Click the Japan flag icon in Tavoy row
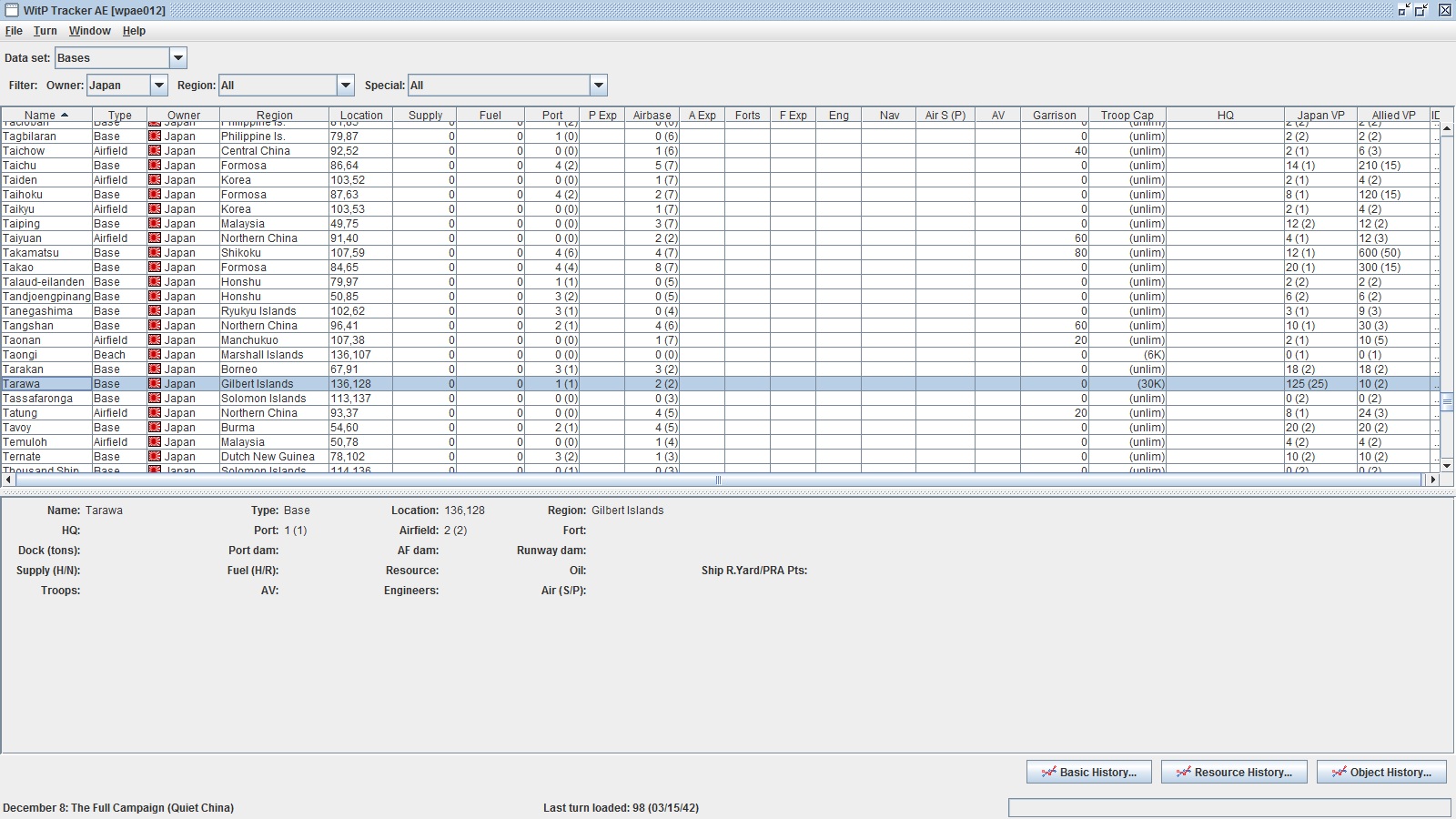Image resolution: width=1456 pixels, height=819 pixels. (x=155, y=428)
